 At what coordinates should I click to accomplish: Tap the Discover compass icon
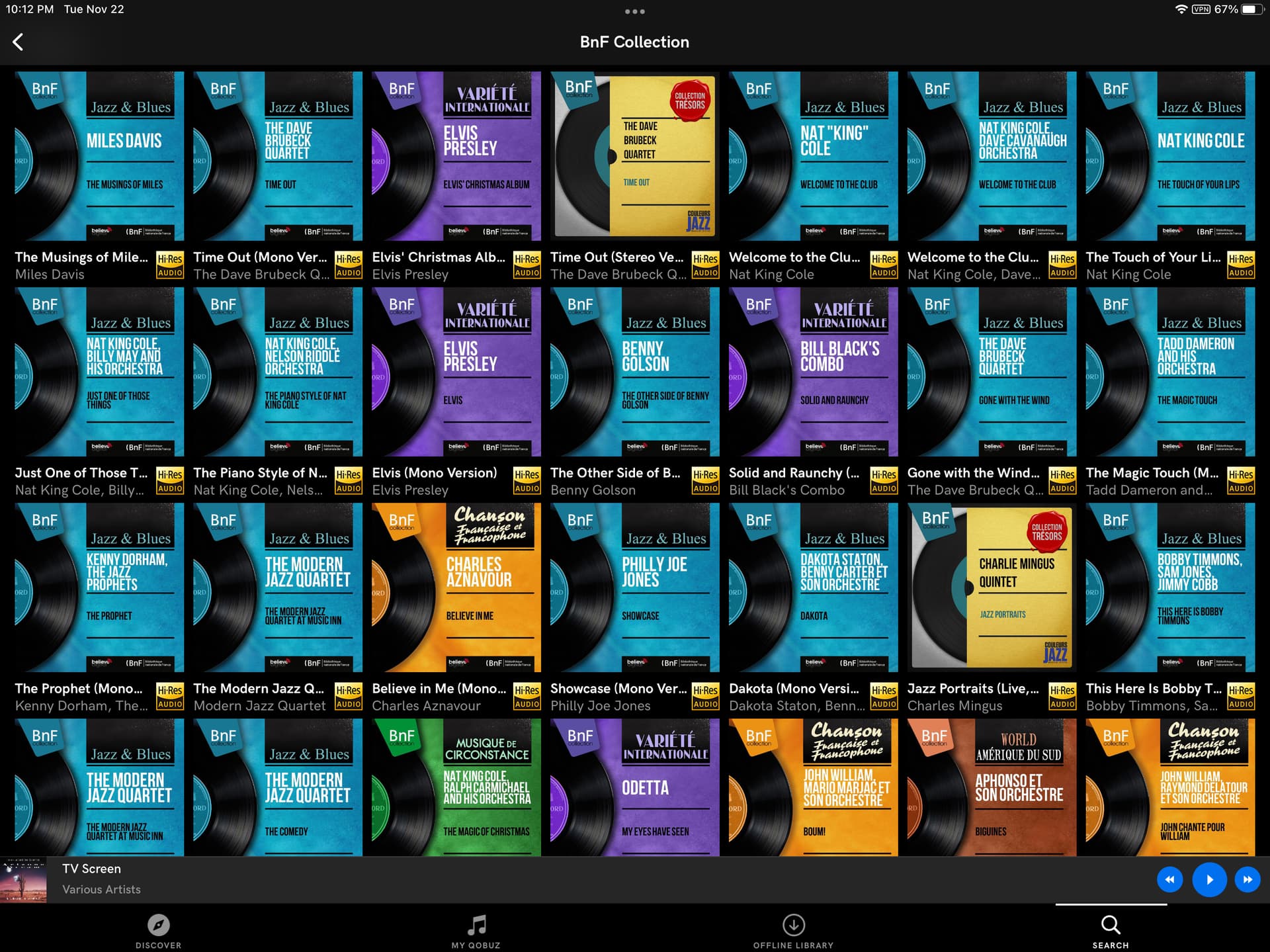click(158, 924)
